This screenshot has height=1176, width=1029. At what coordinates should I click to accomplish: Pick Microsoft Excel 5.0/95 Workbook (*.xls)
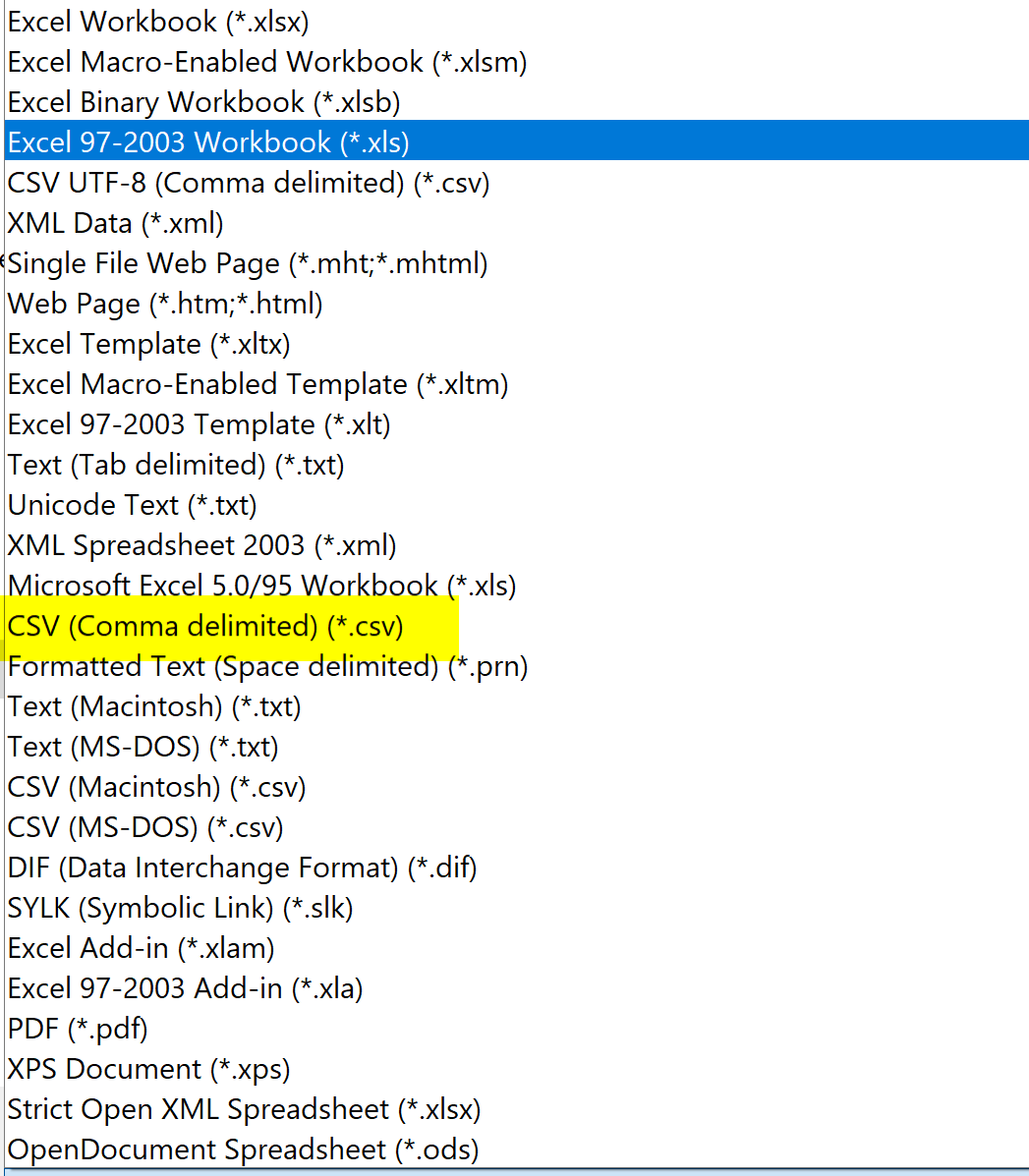517,586
